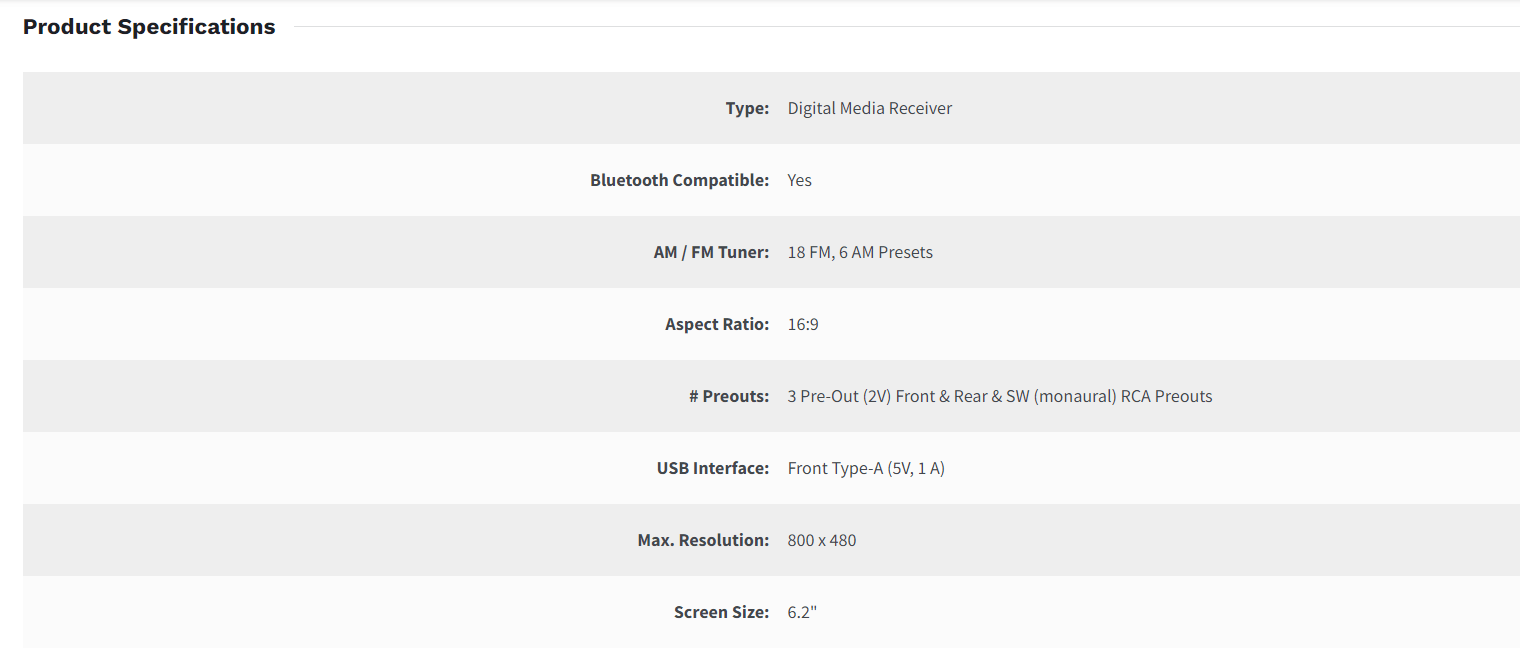
Task: Click the "# Preouts:" label
Action: tap(729, 396)
